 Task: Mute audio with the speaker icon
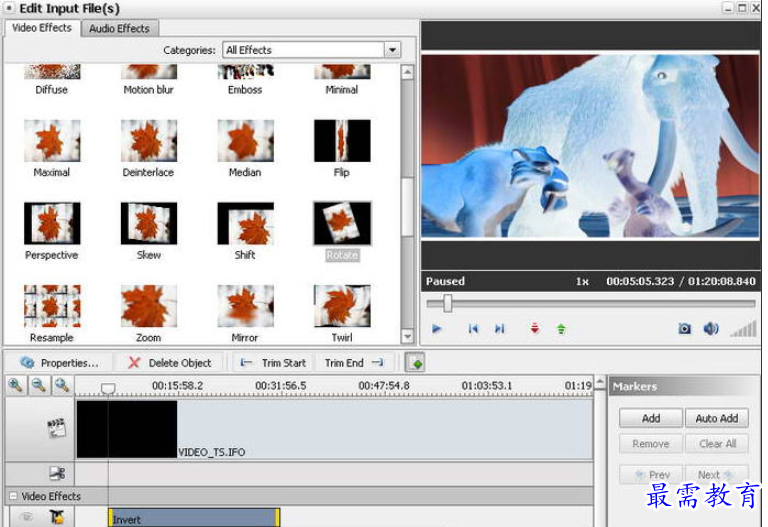point(711,328)
